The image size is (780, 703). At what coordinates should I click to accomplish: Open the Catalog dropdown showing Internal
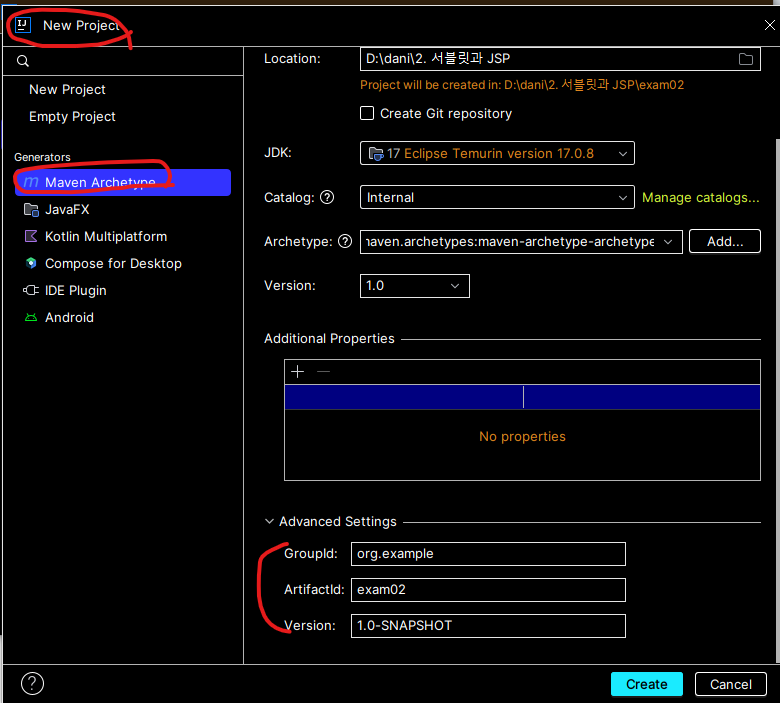(497, 198)
